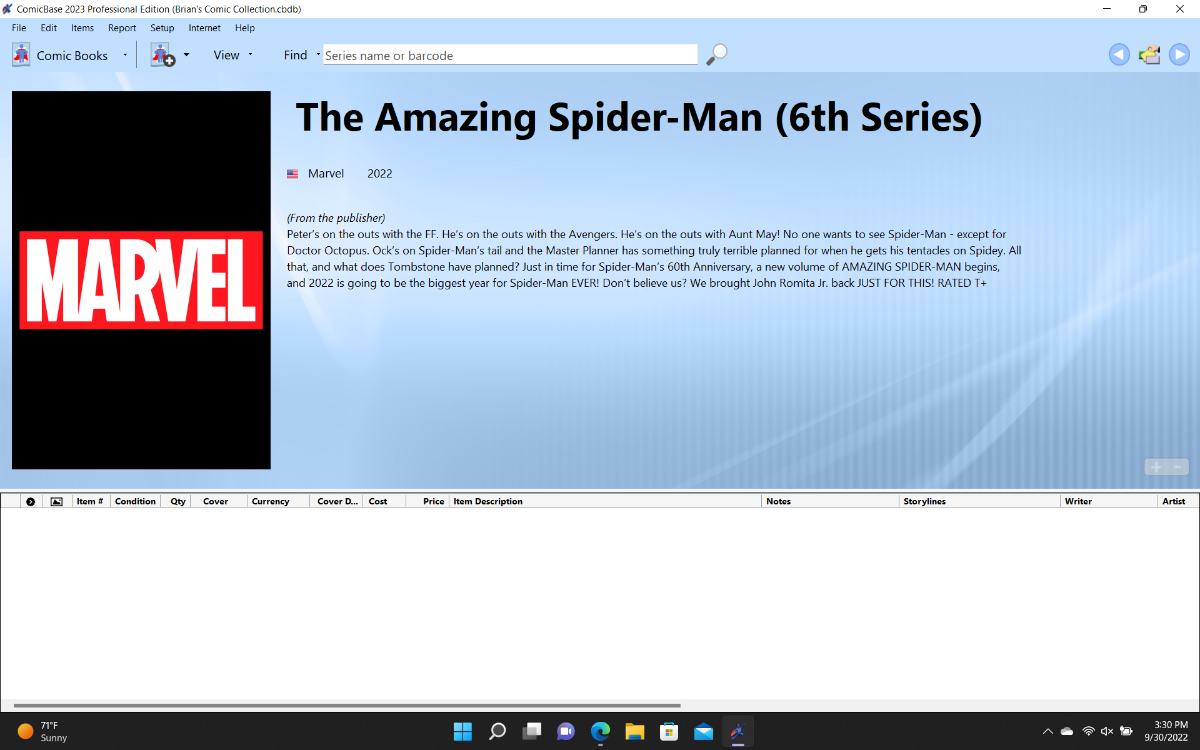1200x750 pixels.
Task: Click the Marvel publisher link
Action: tap(326, 174)
